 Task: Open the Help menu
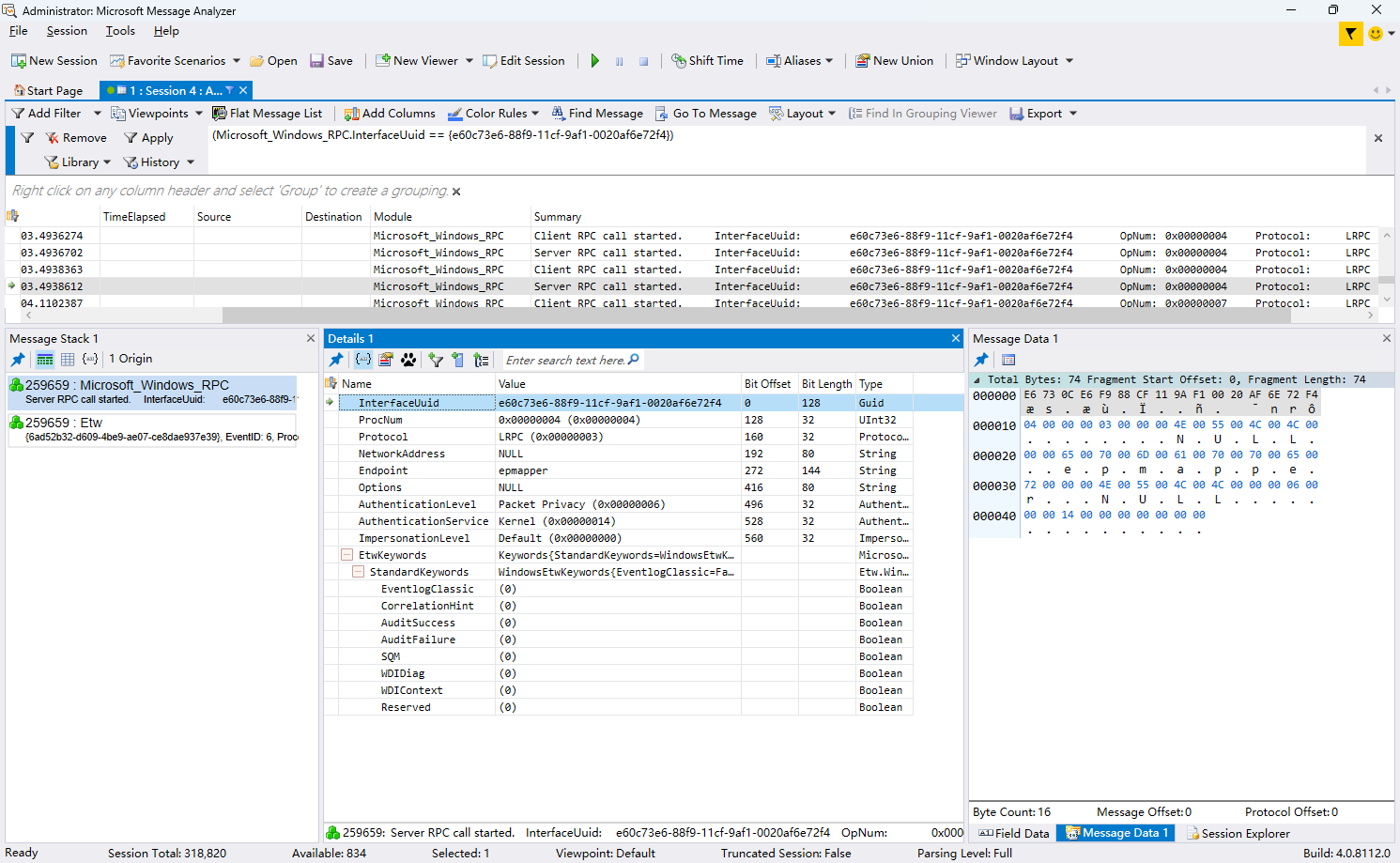(x=166, y=31)
